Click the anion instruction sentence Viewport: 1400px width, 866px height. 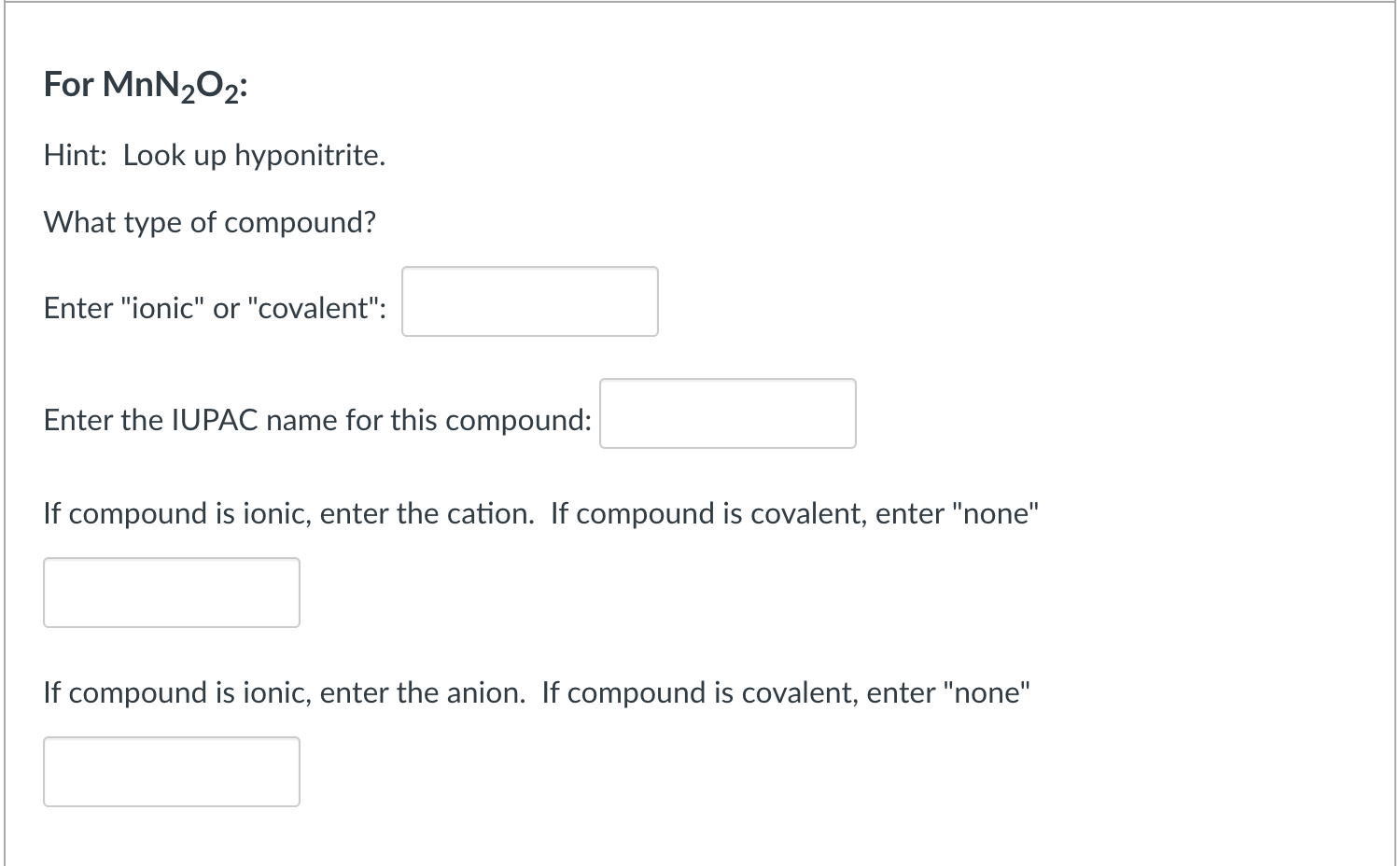(537, 692)
